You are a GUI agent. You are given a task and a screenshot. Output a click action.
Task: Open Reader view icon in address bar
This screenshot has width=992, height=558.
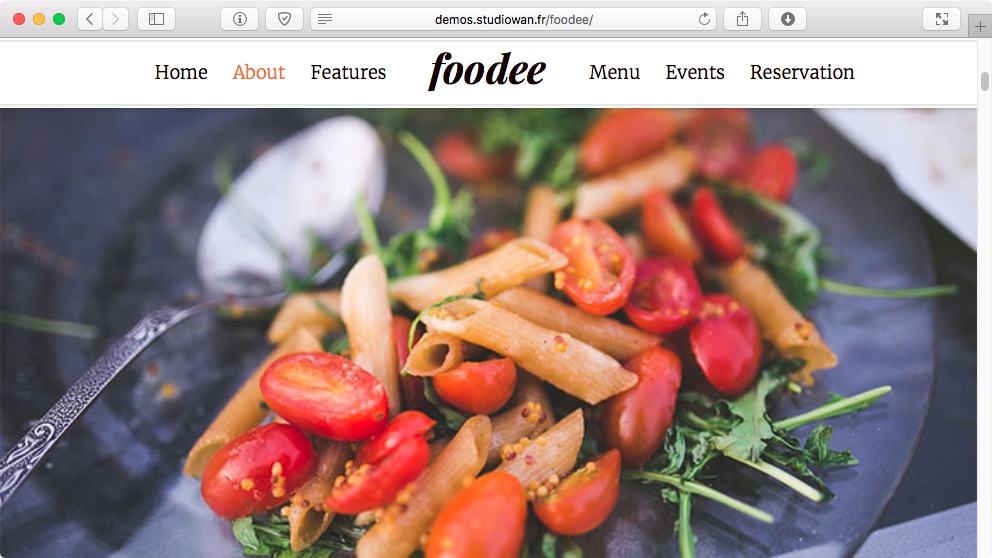pos(325,20)
